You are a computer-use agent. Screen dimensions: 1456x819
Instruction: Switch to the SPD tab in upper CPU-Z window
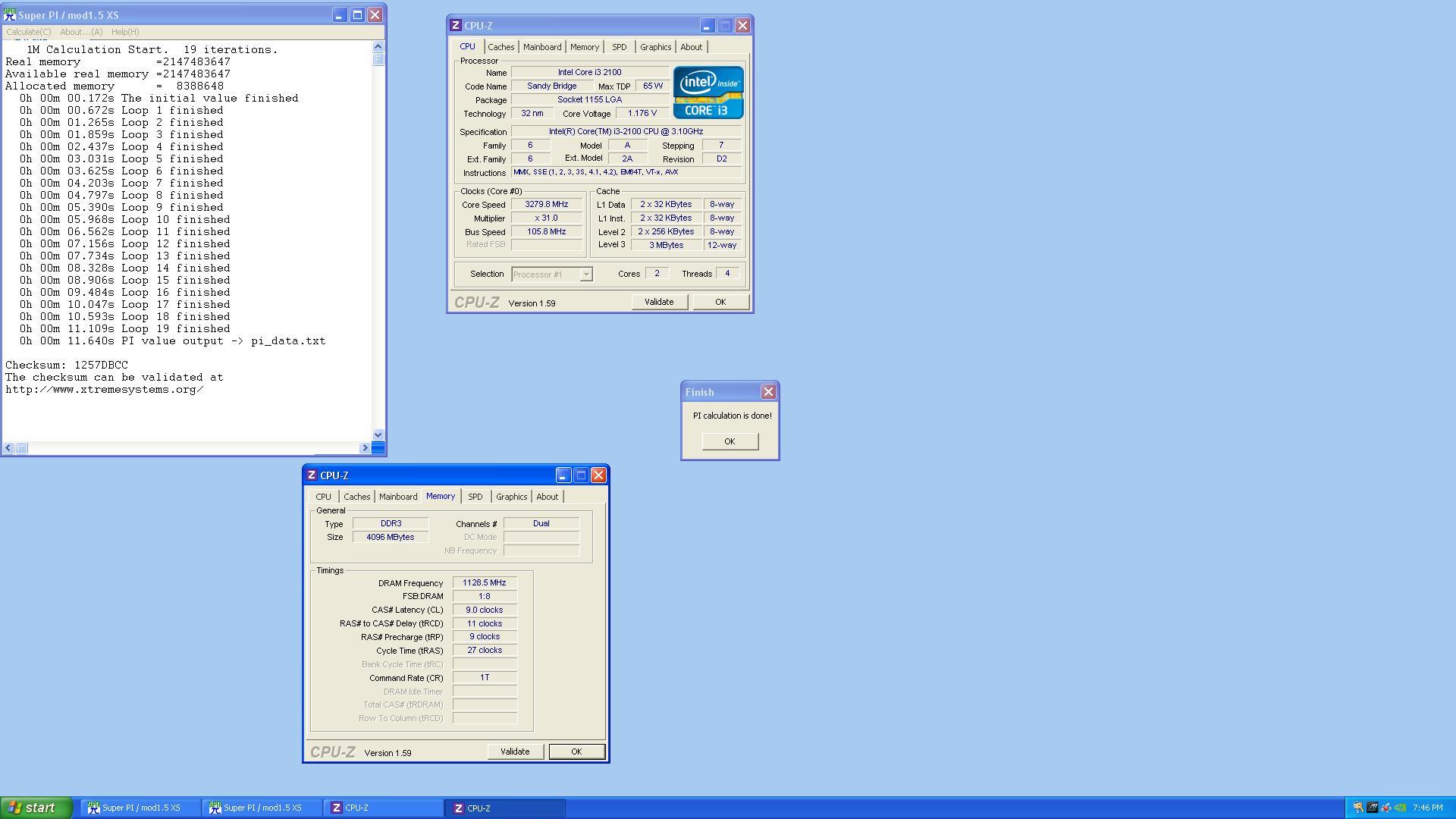[620, 47]
